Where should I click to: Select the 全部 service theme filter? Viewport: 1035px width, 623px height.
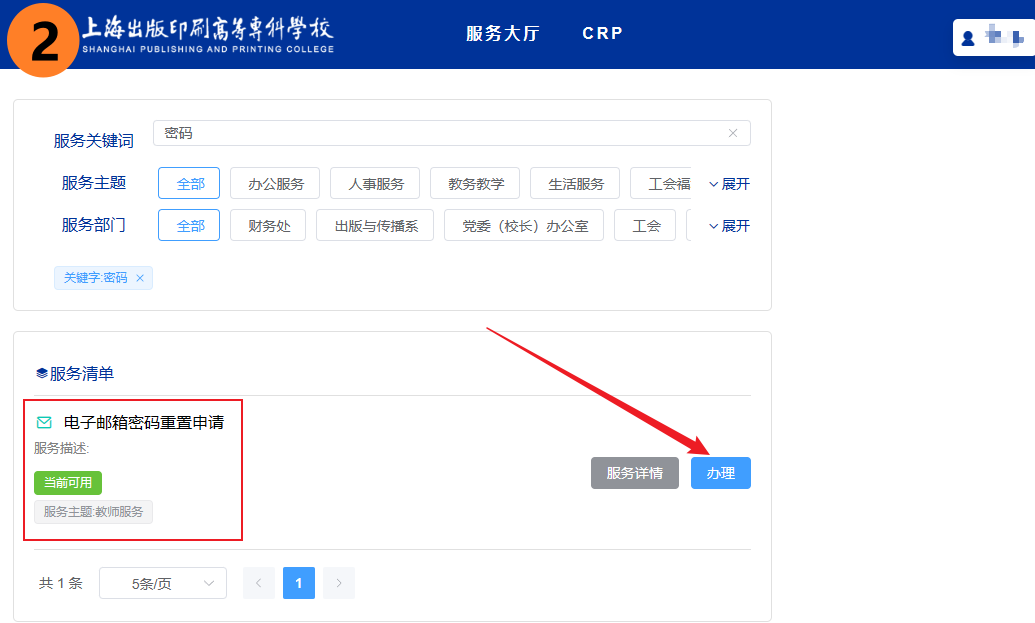[189, 183]
